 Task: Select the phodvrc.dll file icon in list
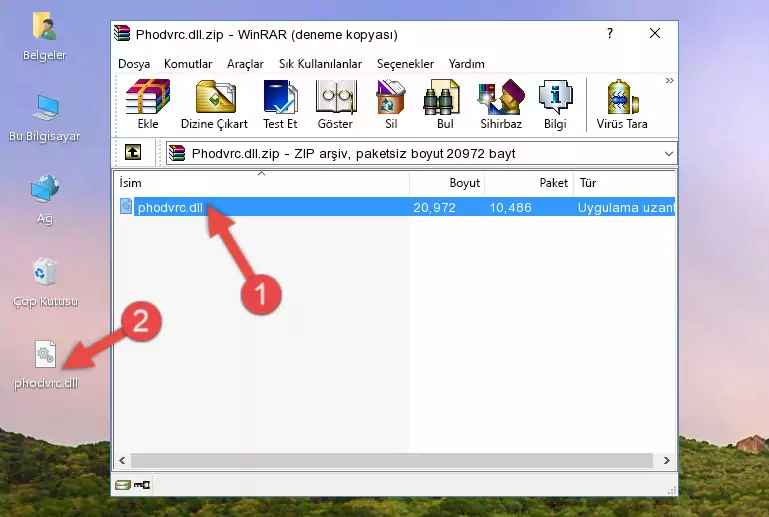pos(126,207)
